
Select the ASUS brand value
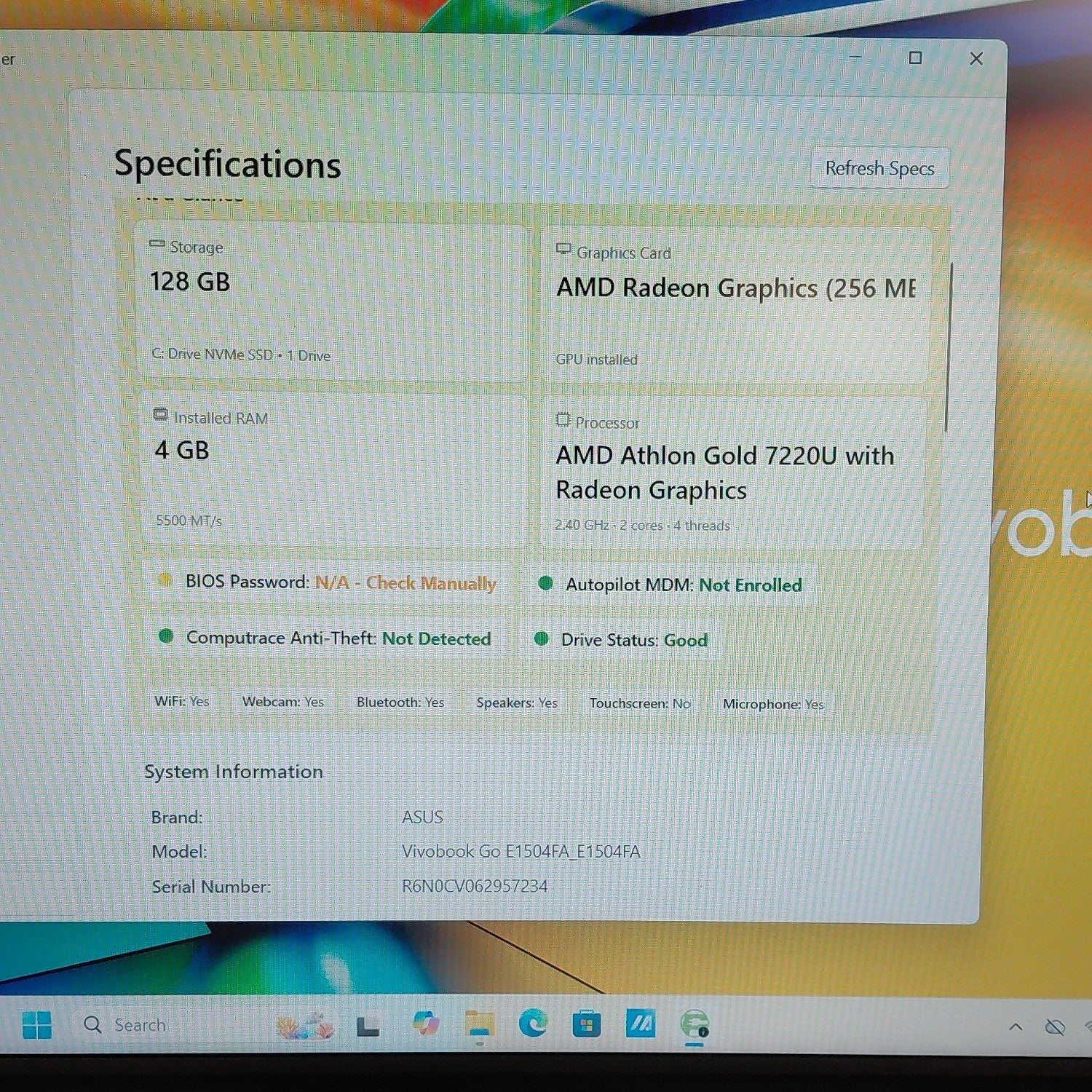coord(422,817)
